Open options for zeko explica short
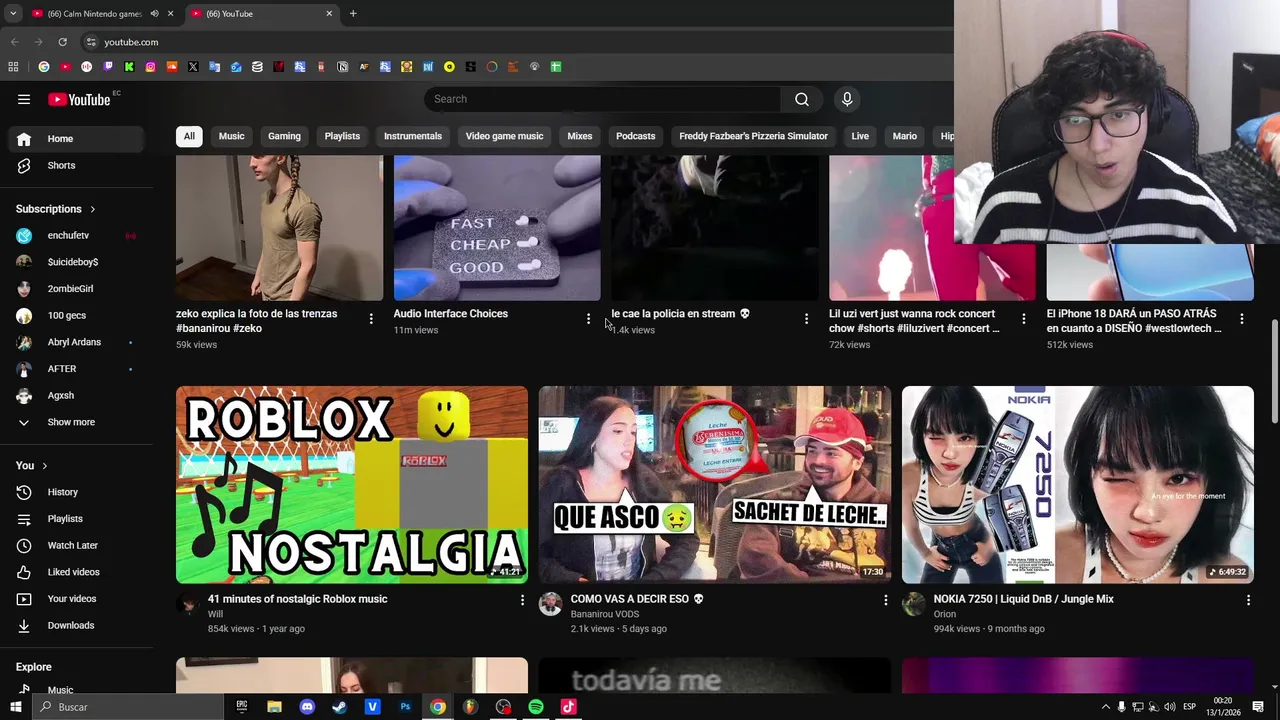 371,319
